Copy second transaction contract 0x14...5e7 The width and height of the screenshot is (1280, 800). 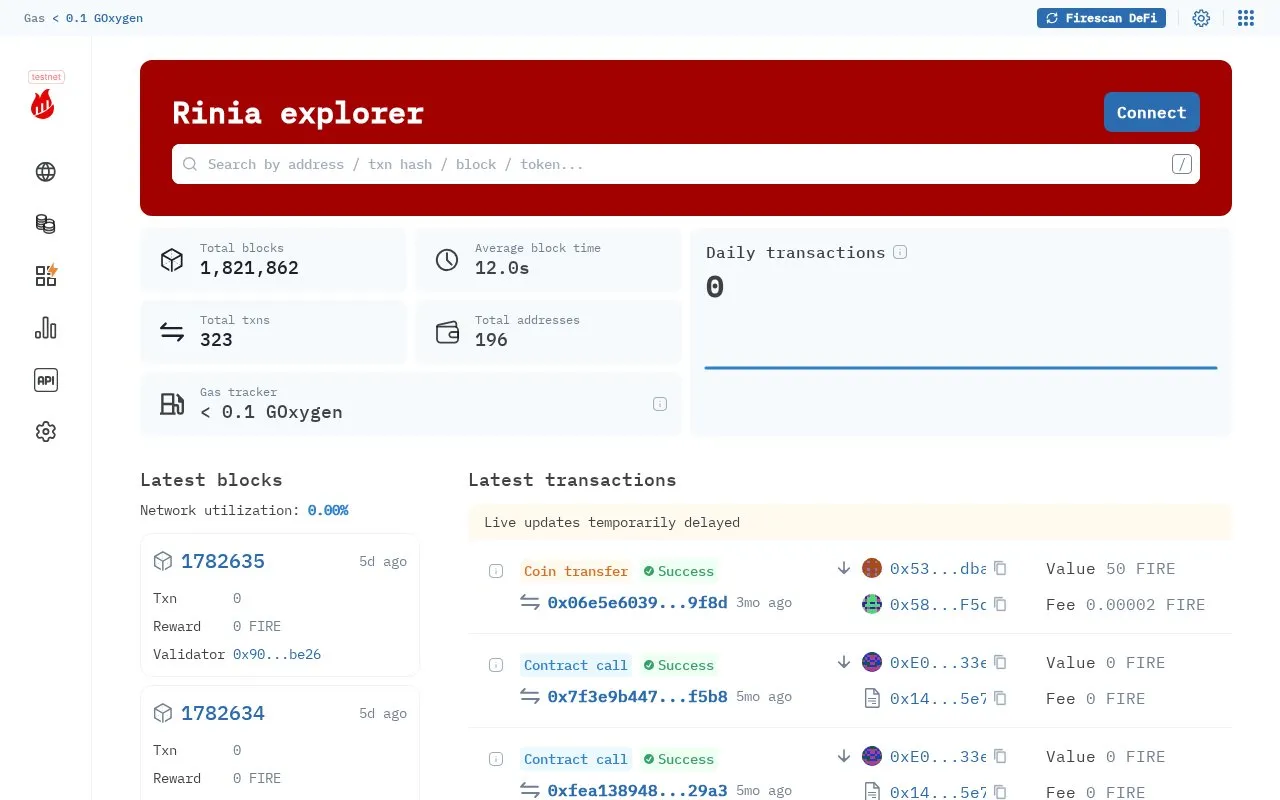click(1000, 698)
